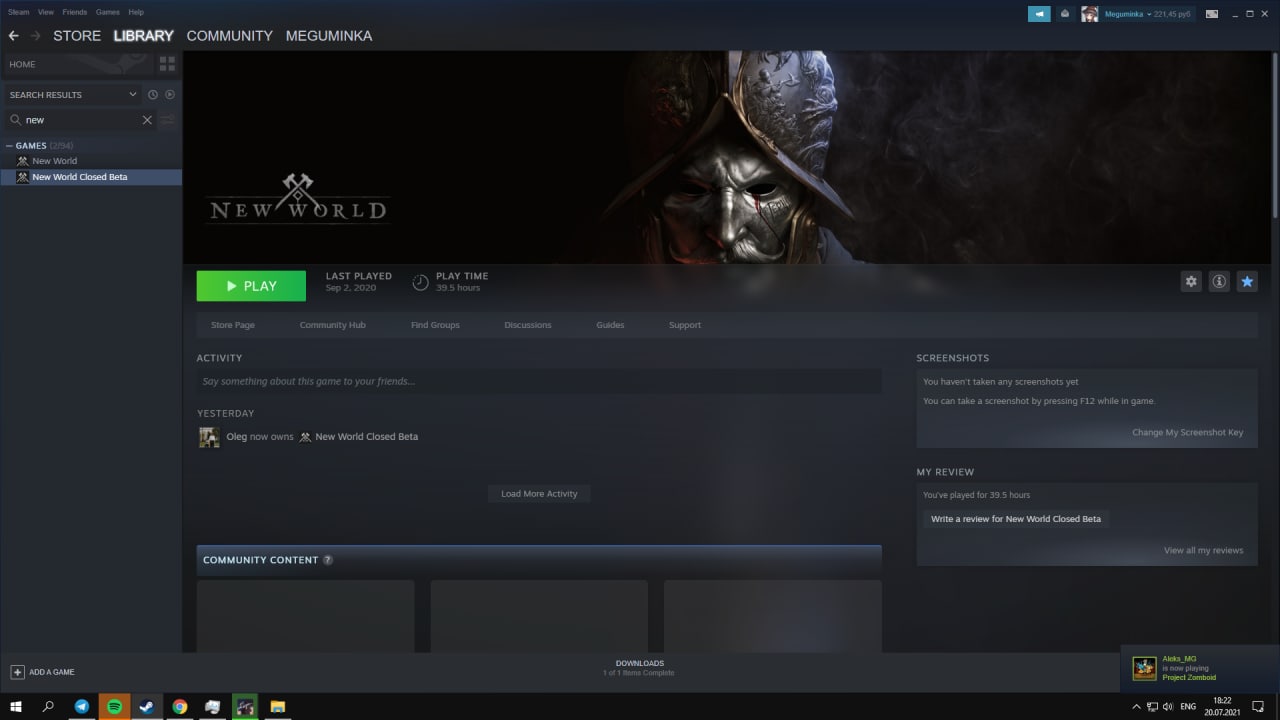Open the Games menu

(108, 12)
